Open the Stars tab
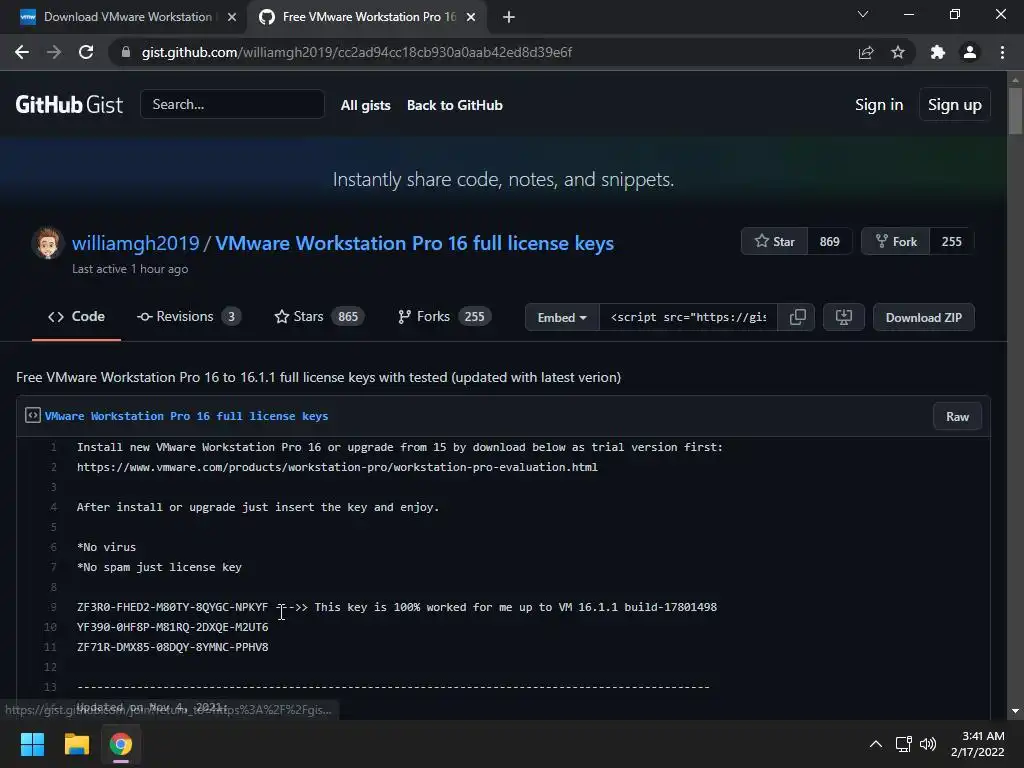This screenshot has width=1024, height=768. [x=319, y=317]
